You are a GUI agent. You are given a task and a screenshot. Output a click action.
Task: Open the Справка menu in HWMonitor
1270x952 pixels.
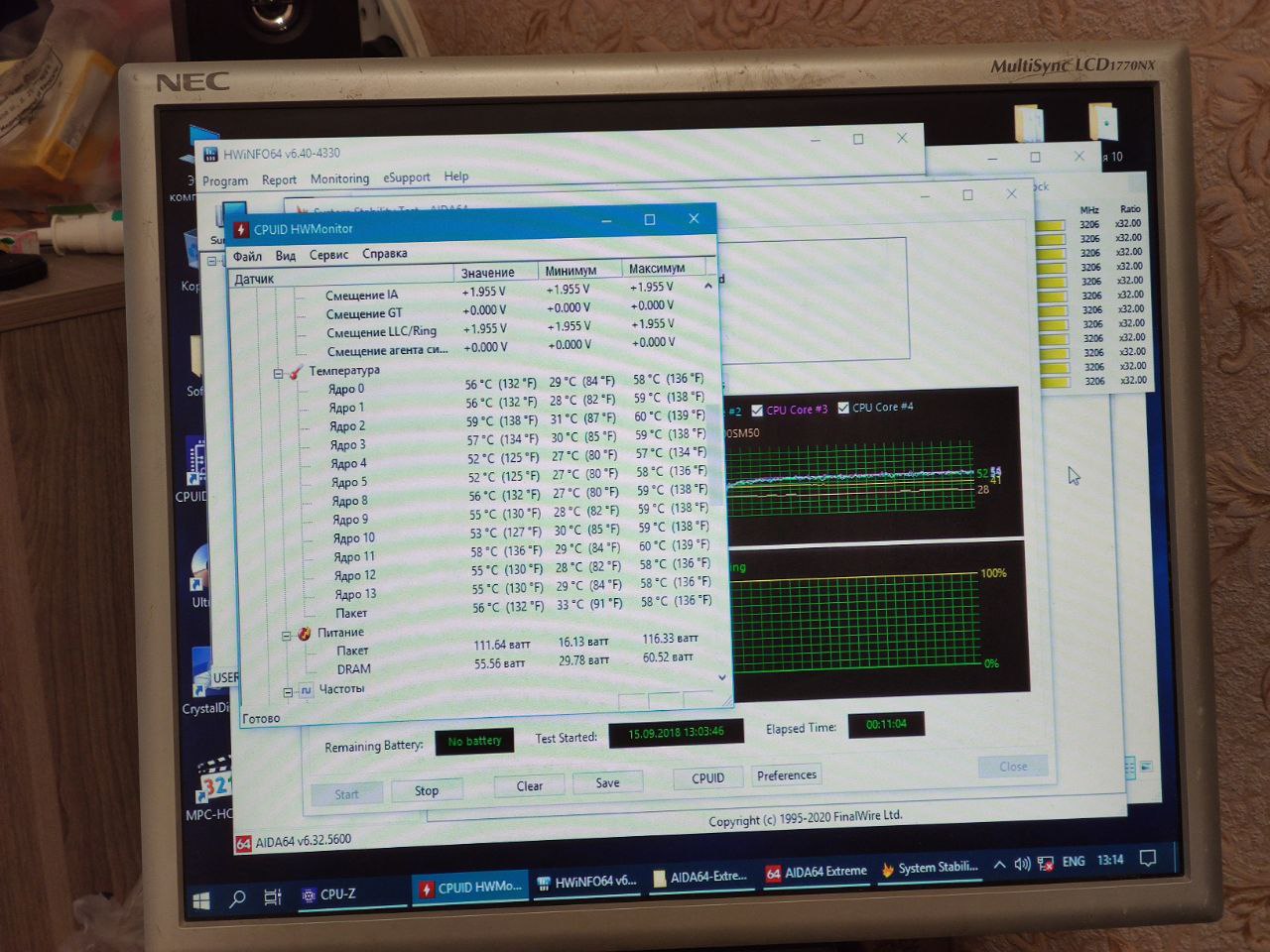385,253
